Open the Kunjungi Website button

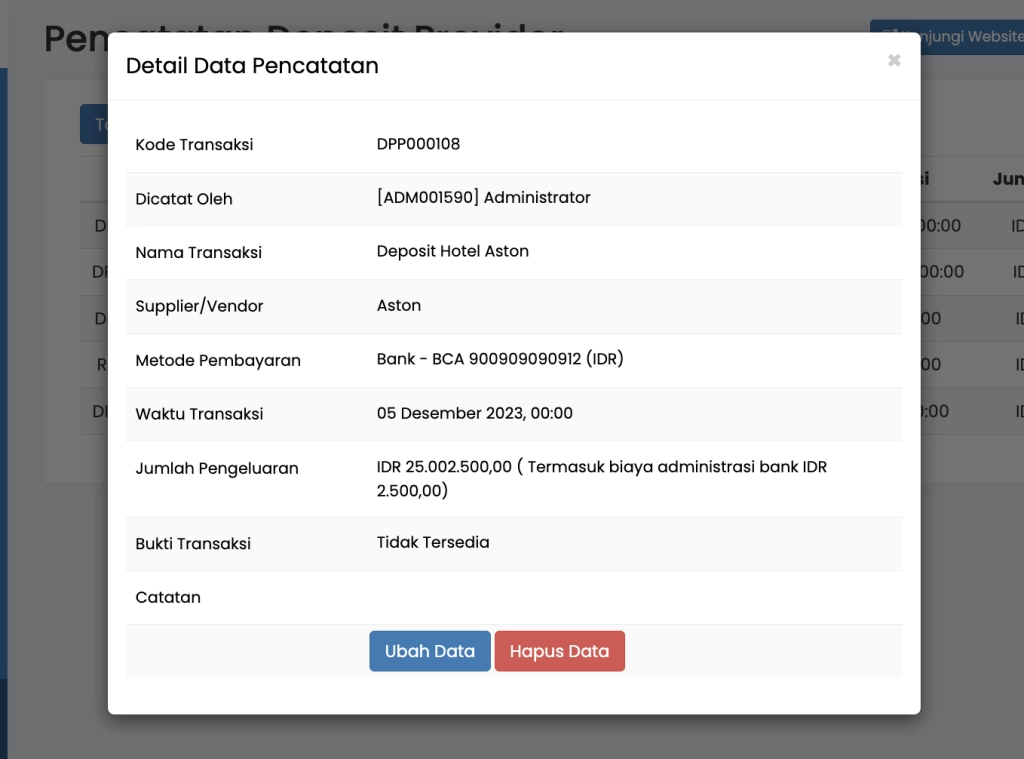coord(946,37)
